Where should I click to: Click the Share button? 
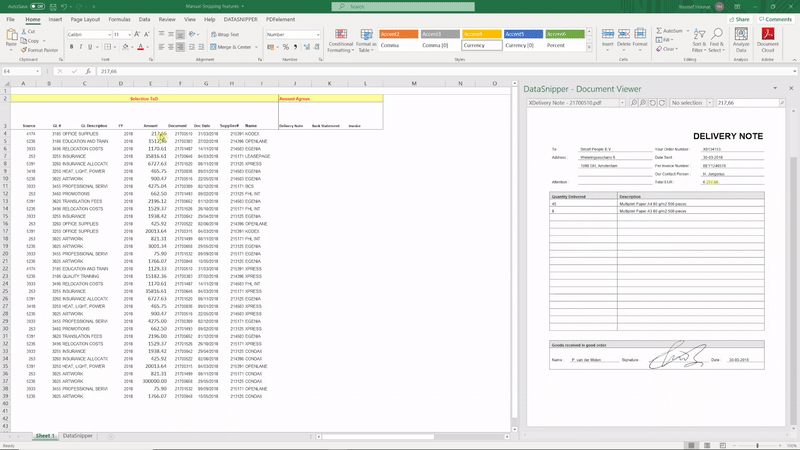(740, 19)
